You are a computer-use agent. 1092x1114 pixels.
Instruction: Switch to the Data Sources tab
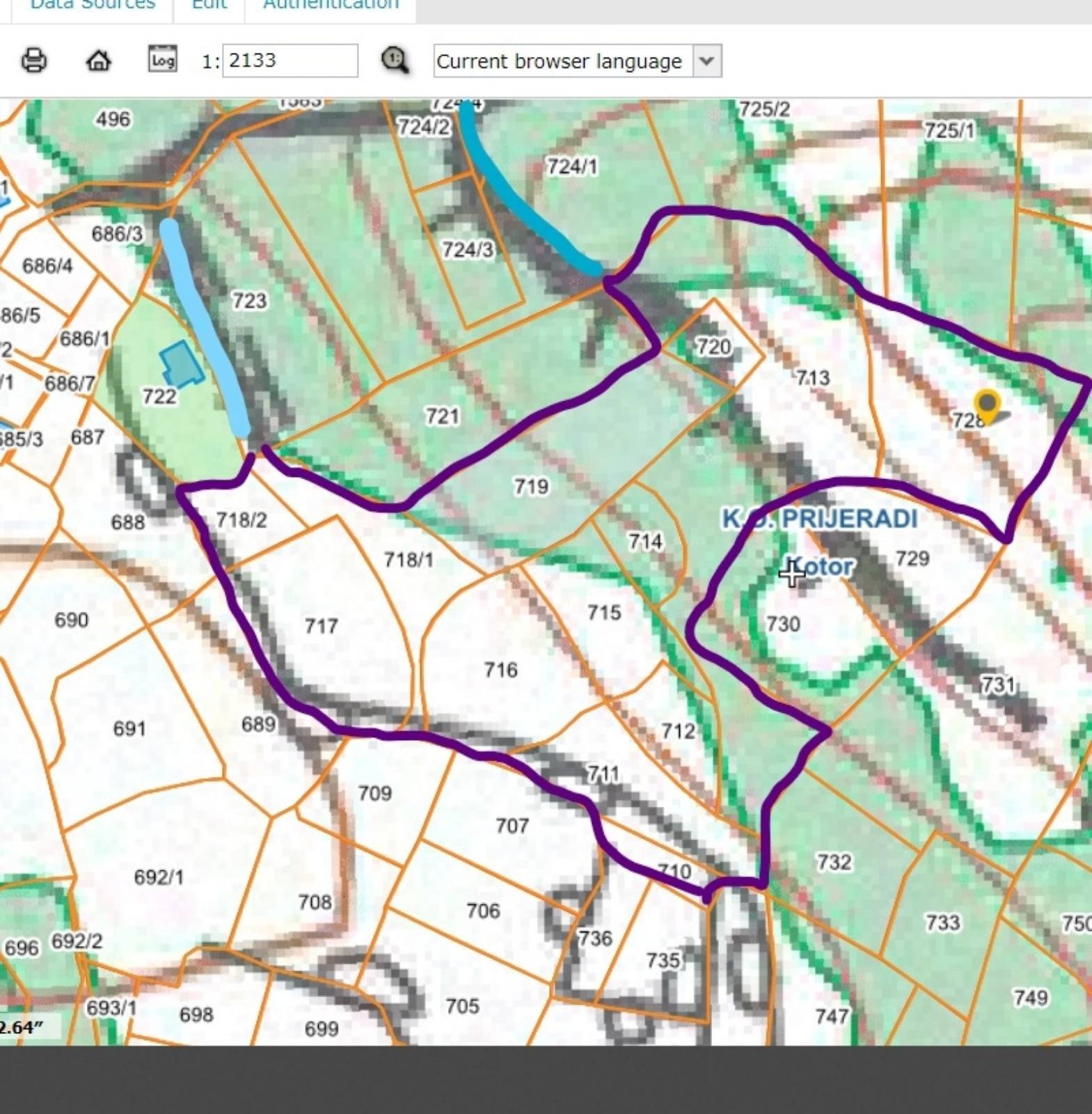point(93,6)
